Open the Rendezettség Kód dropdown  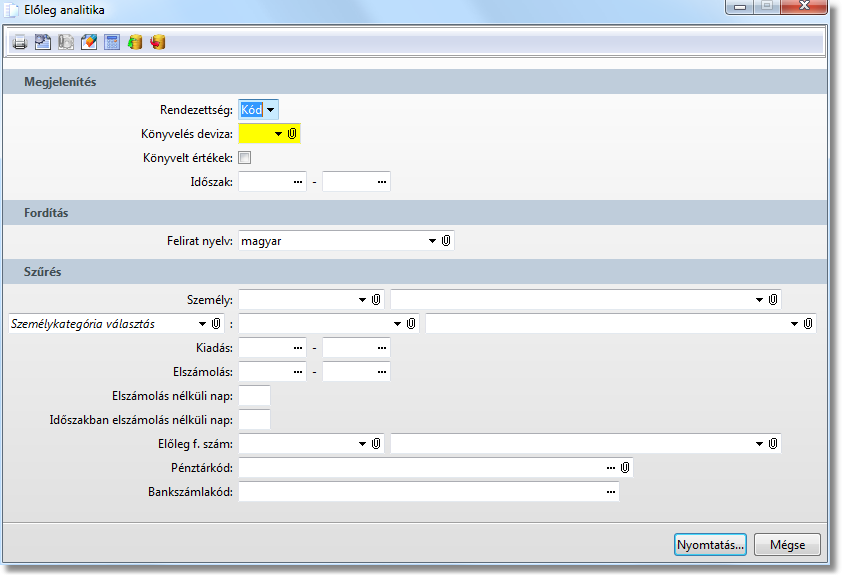(271, 110)
